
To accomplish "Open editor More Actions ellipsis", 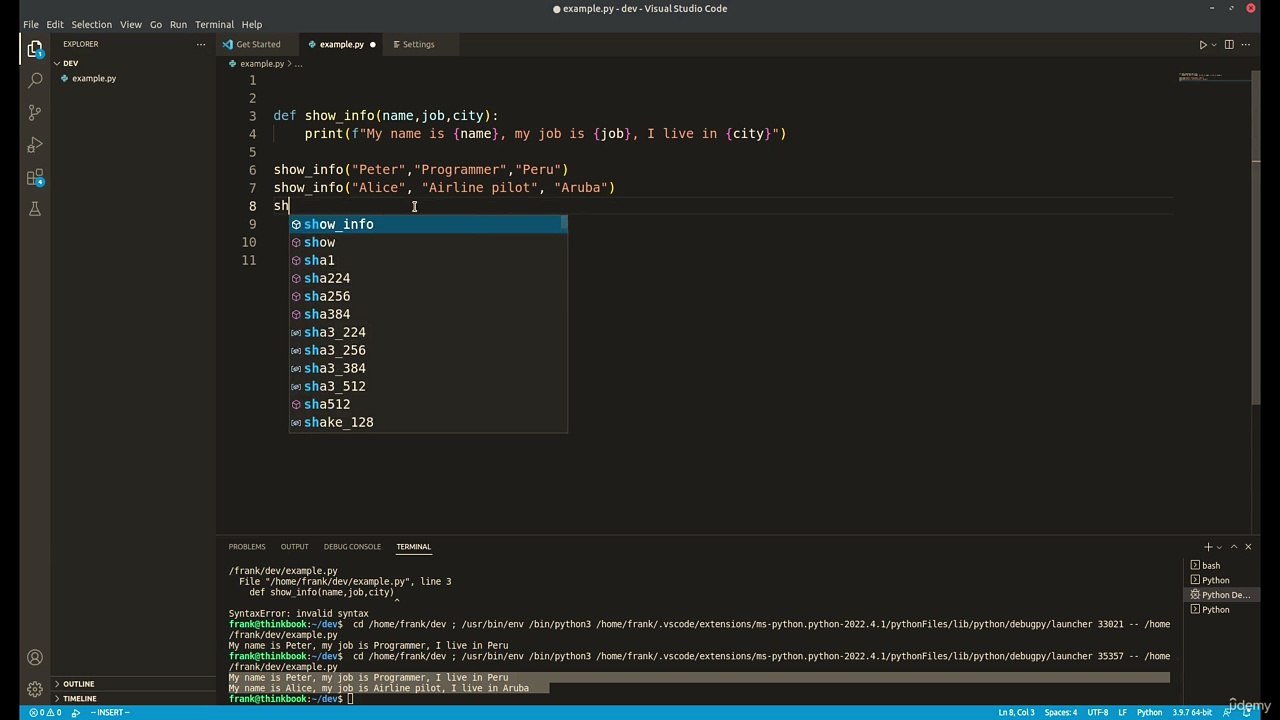I will 1247,44.
